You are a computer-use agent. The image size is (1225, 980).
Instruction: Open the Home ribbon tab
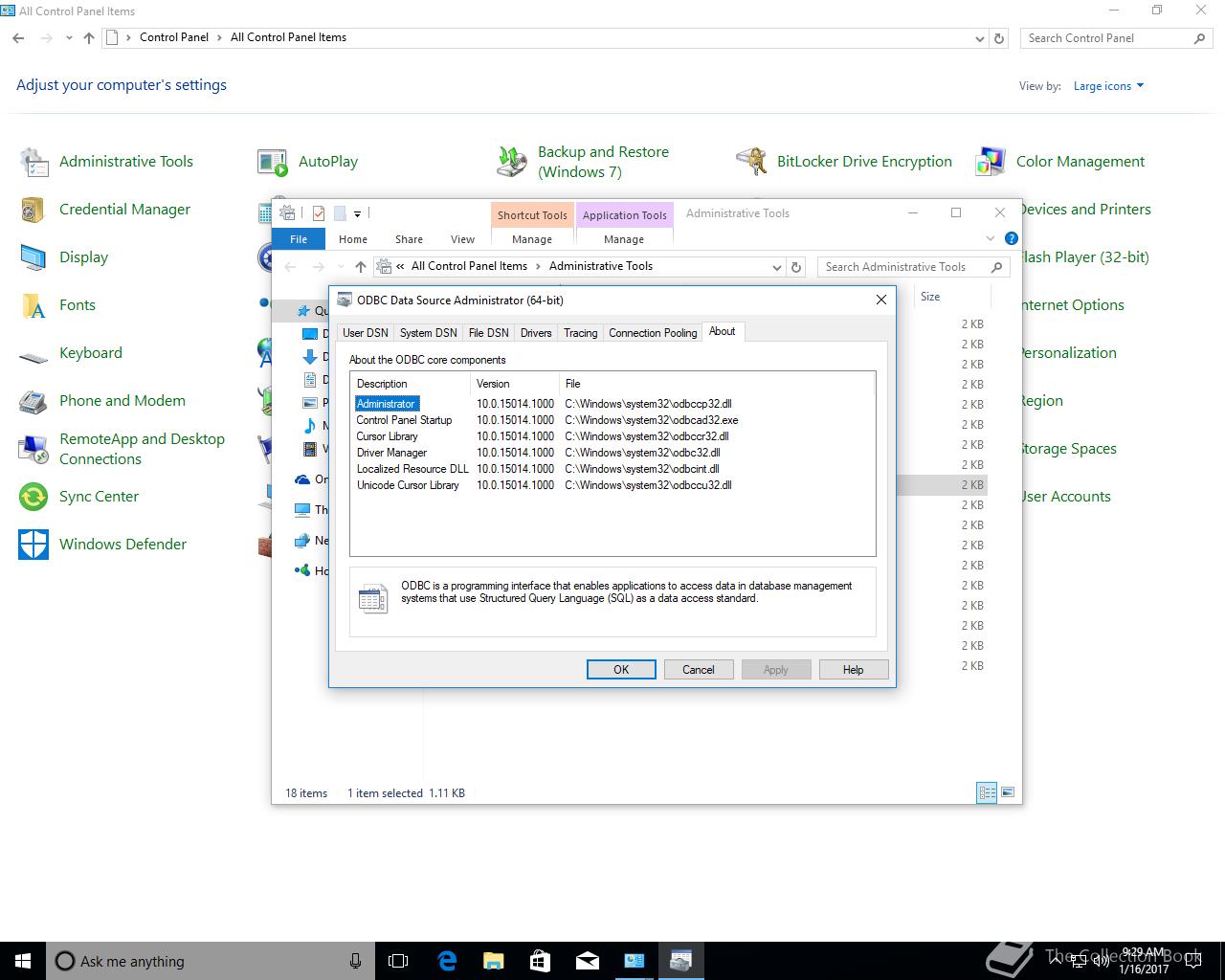(353, 239)
